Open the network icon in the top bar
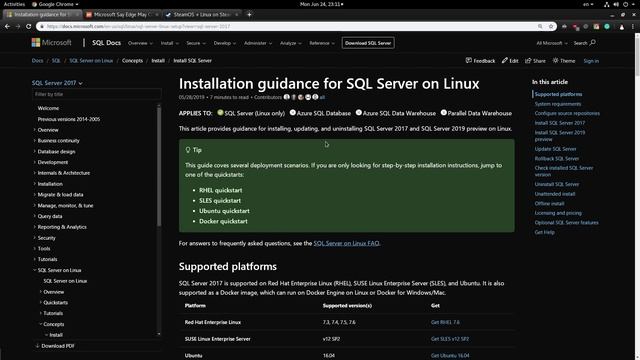This screenshot has width=640, height=360. pyautogui.click(x=607, y=4)
